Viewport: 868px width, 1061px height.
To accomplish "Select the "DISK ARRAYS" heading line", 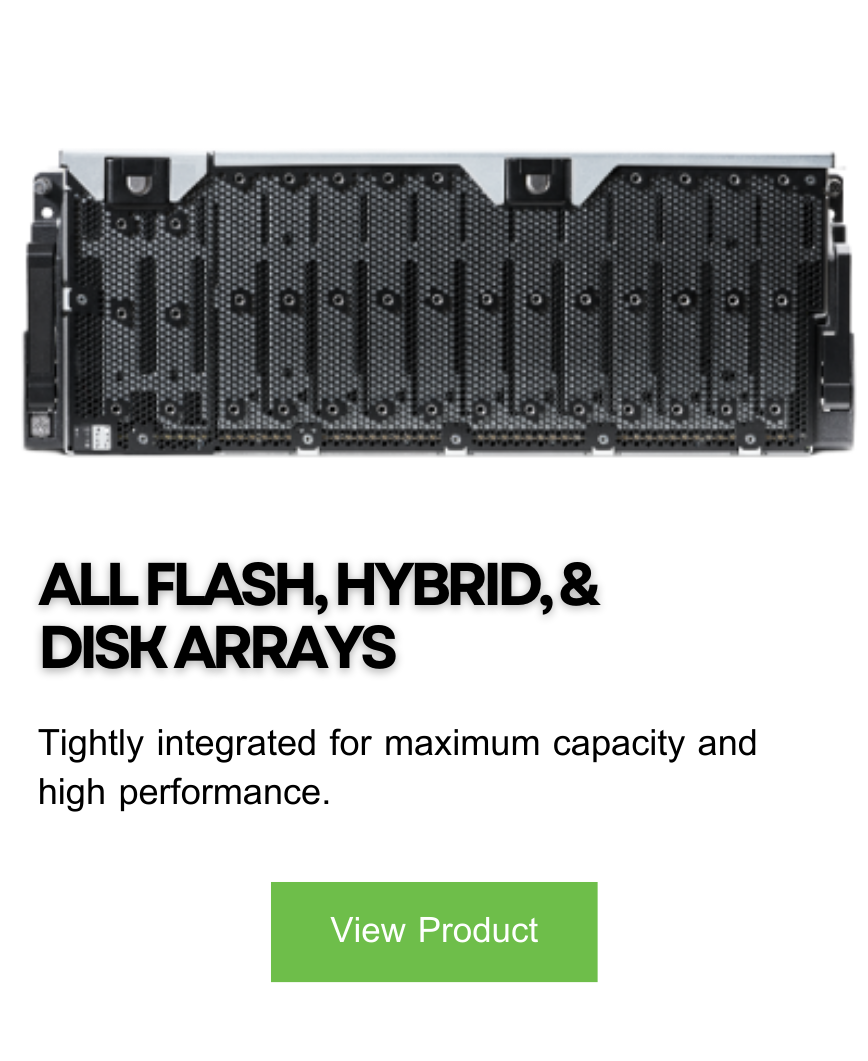I will click(x=217, y=647).
